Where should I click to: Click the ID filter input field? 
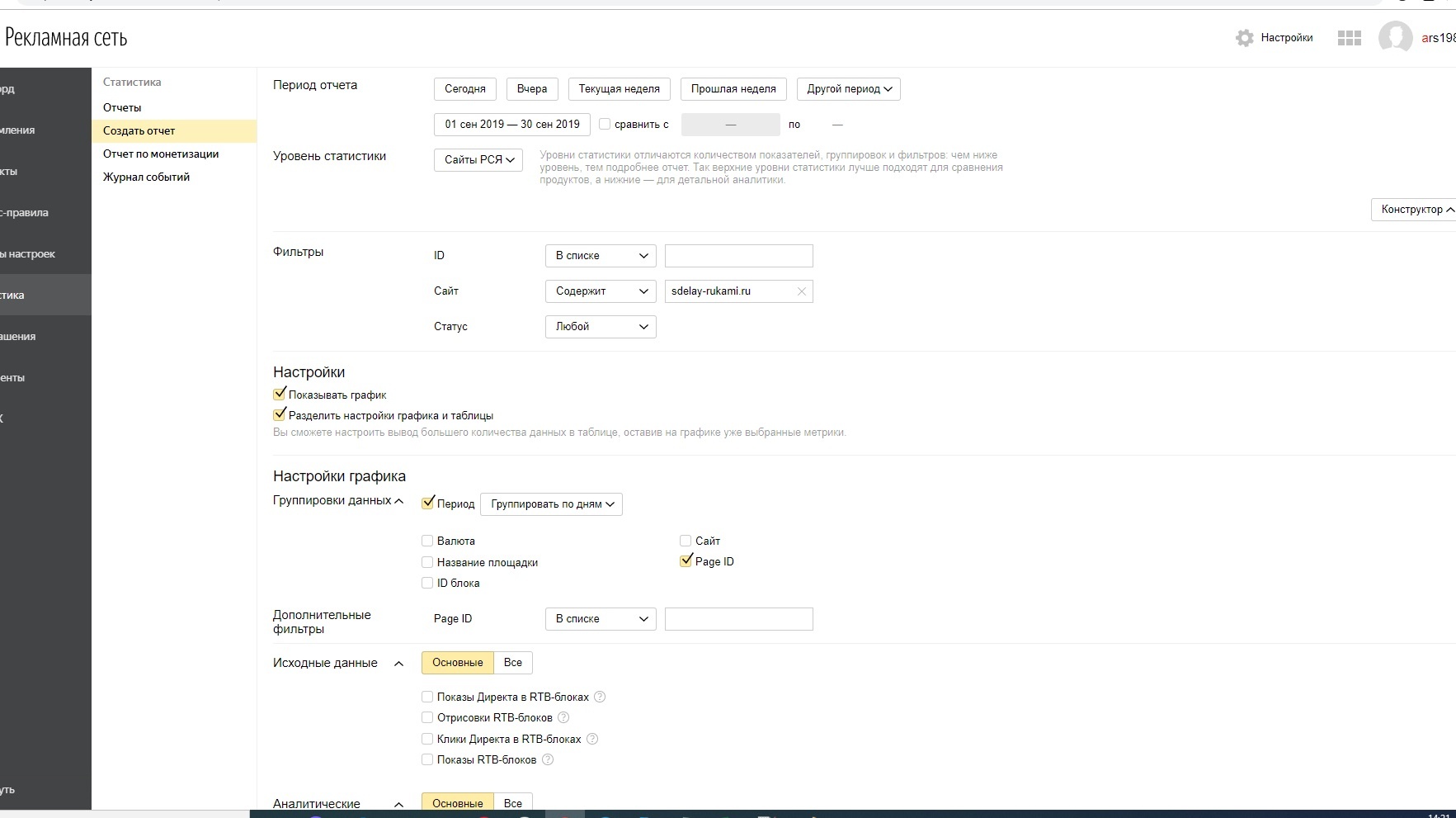coord(739,256)
